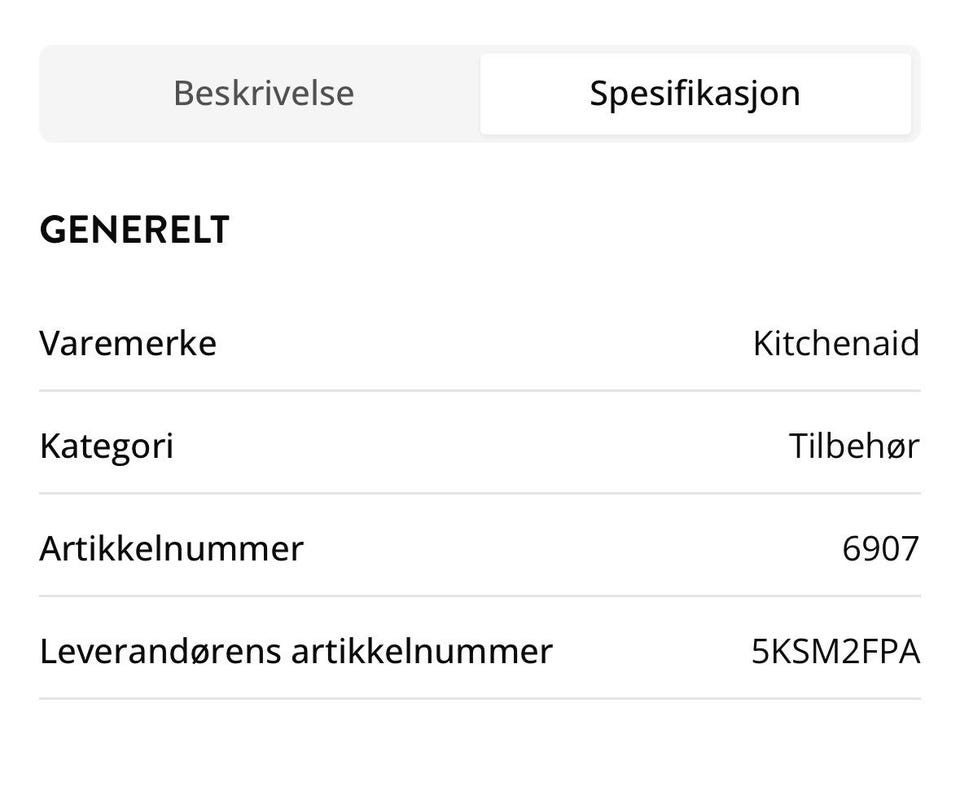This screenshot has width=960, height=787.
Task: Click the divider line below the Varemerke row
Action: 480,390
